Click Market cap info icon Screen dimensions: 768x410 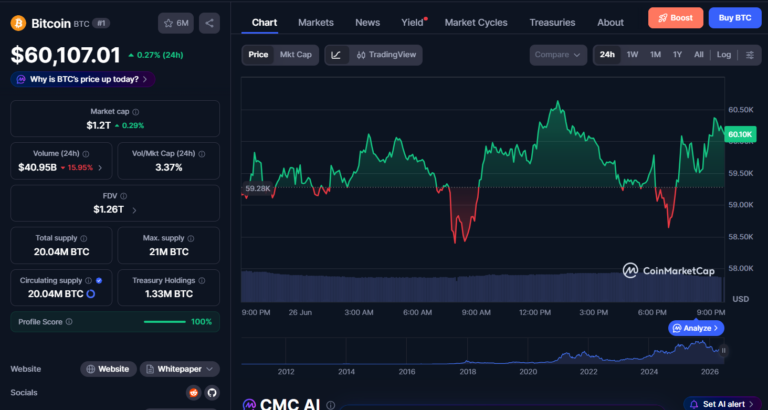tap(136, 112)
